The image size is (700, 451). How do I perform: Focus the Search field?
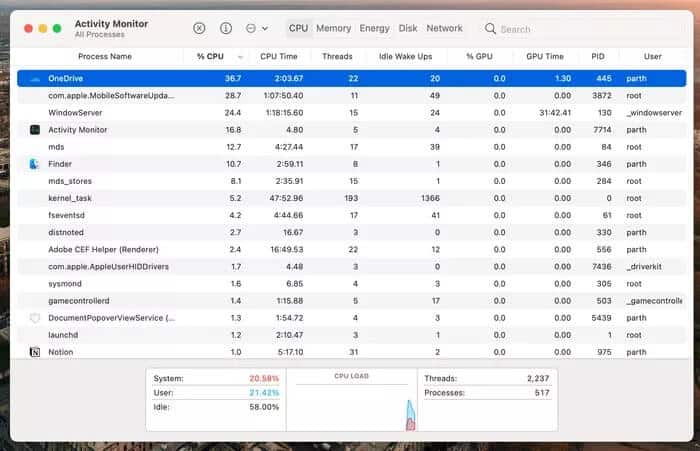(x=583, y=29)
